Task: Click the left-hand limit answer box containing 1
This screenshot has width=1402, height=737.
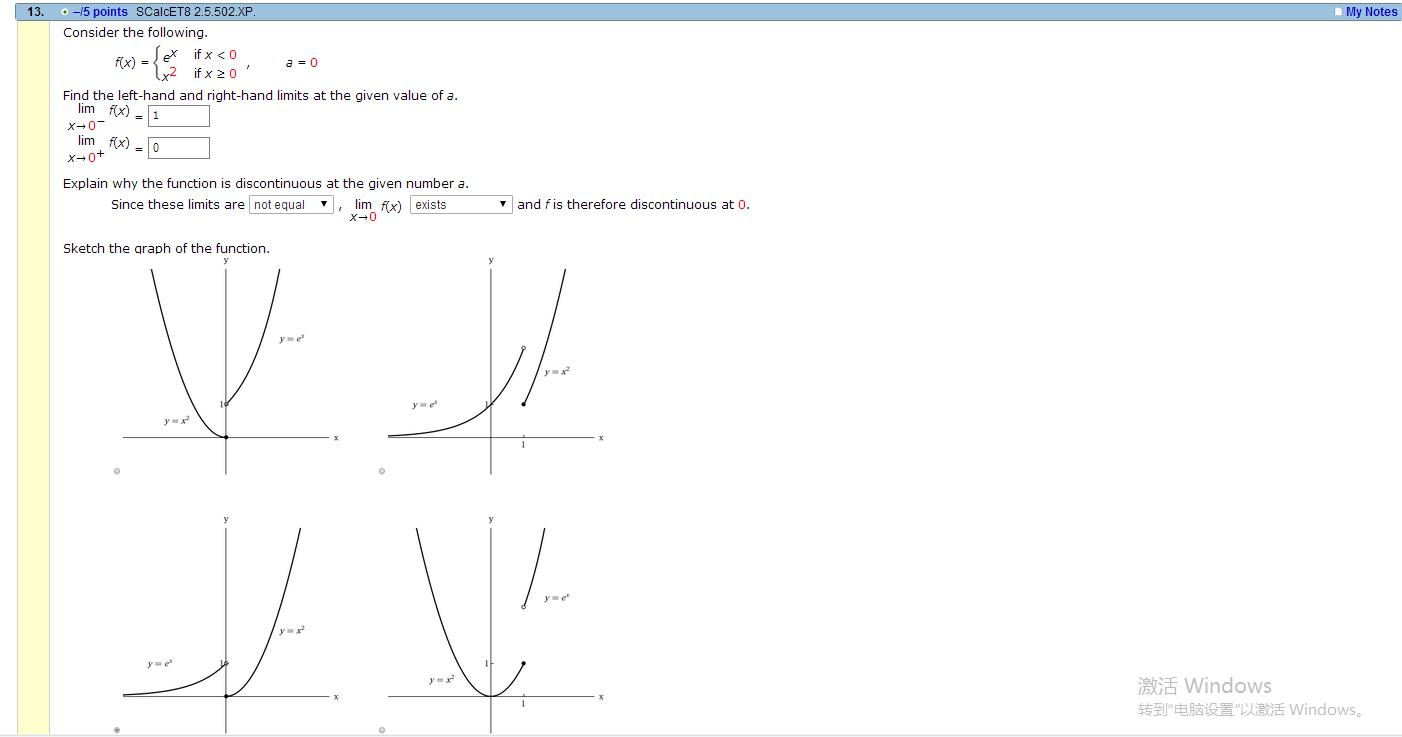Action: click(x=178, y=115)
